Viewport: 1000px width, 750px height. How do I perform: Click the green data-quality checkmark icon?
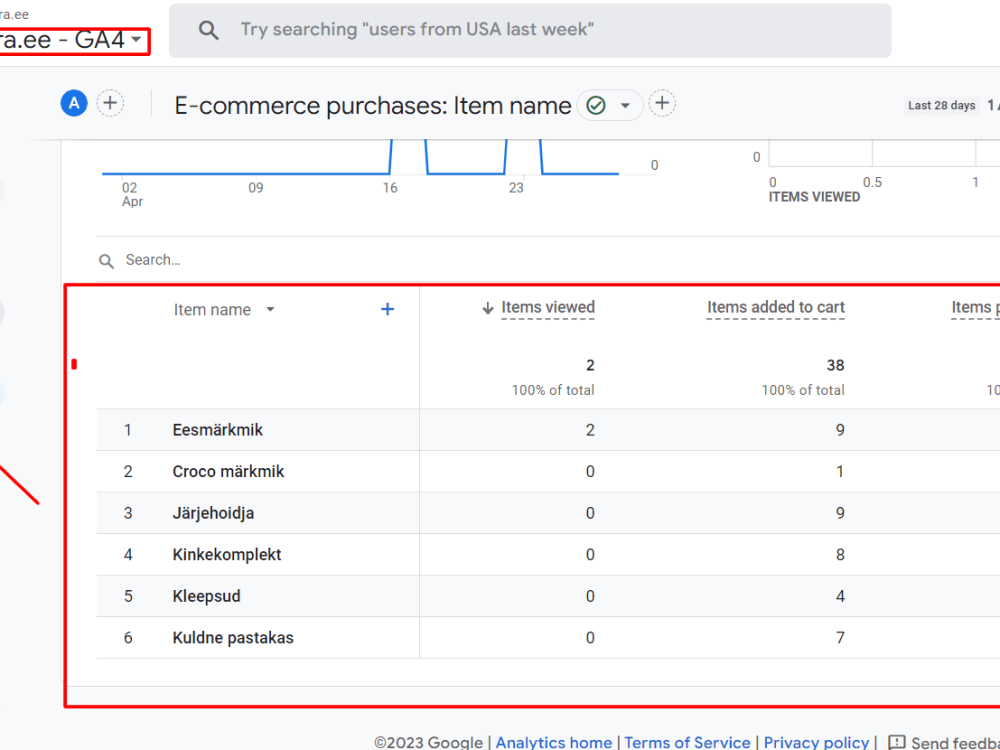click(x=596, y=104)
